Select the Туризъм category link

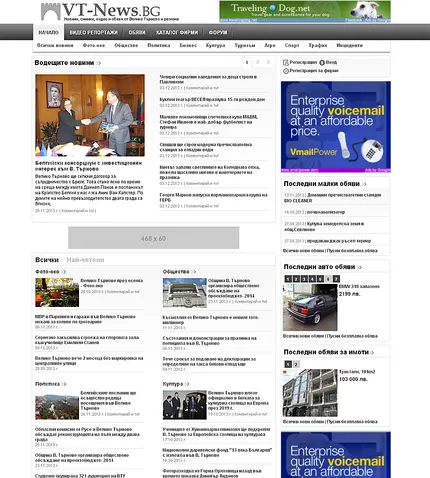(x=245, y=45)
